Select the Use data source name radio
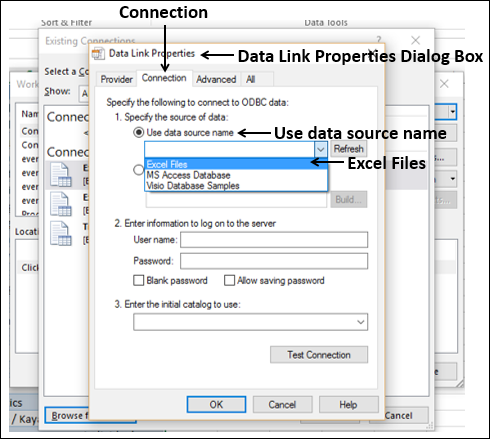Image resolution: width=490 pixels, height=439 pixels. (x=139, y=132)
